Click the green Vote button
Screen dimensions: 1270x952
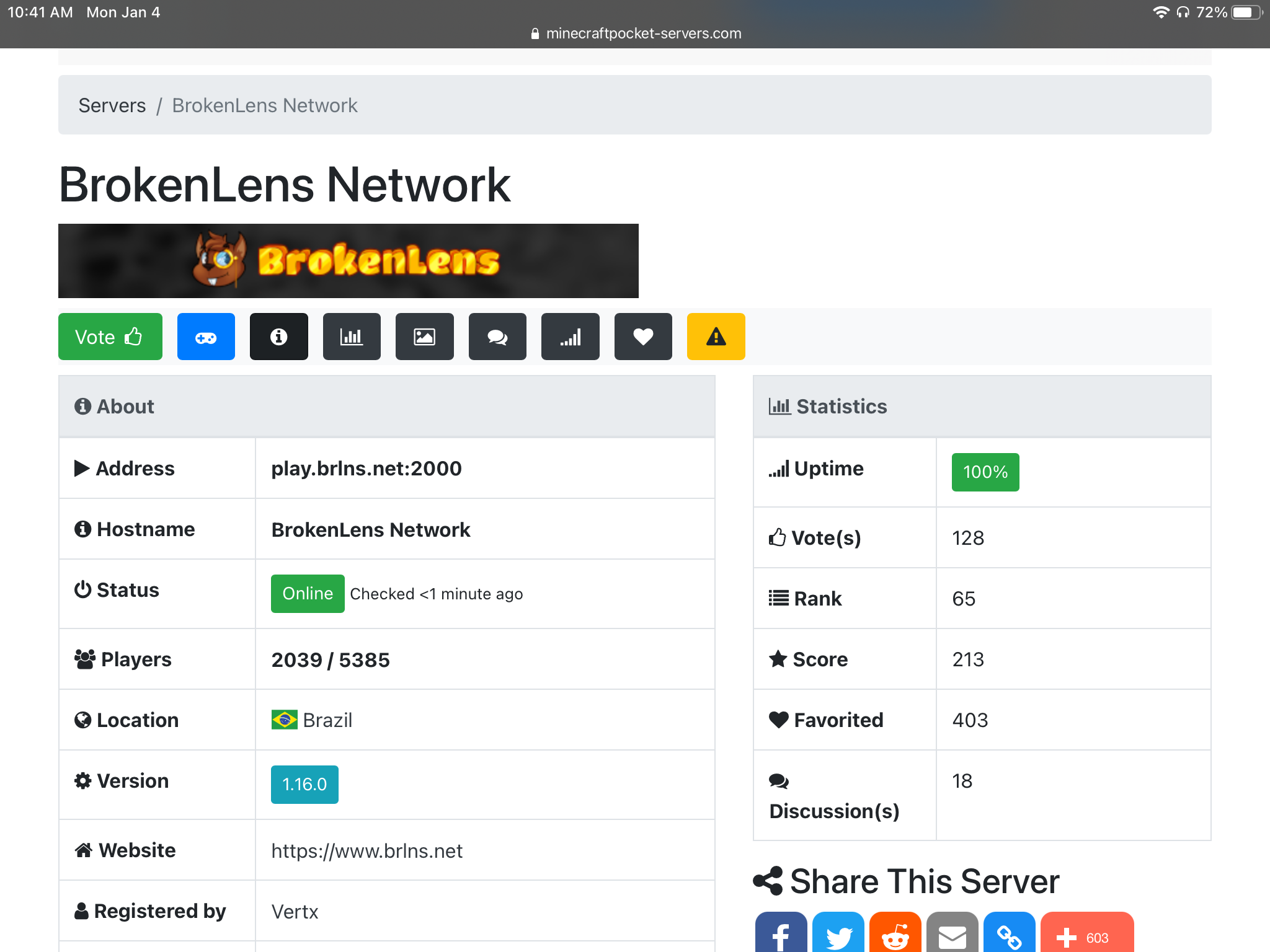[110, 337]
